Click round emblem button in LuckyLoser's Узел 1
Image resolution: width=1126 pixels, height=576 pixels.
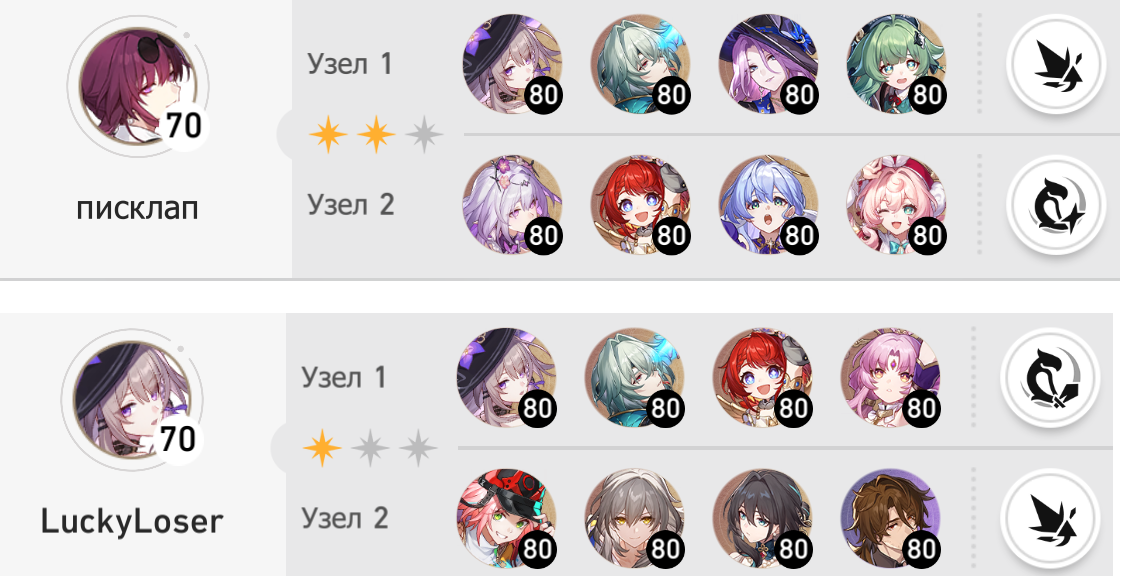coord(1048,378)
